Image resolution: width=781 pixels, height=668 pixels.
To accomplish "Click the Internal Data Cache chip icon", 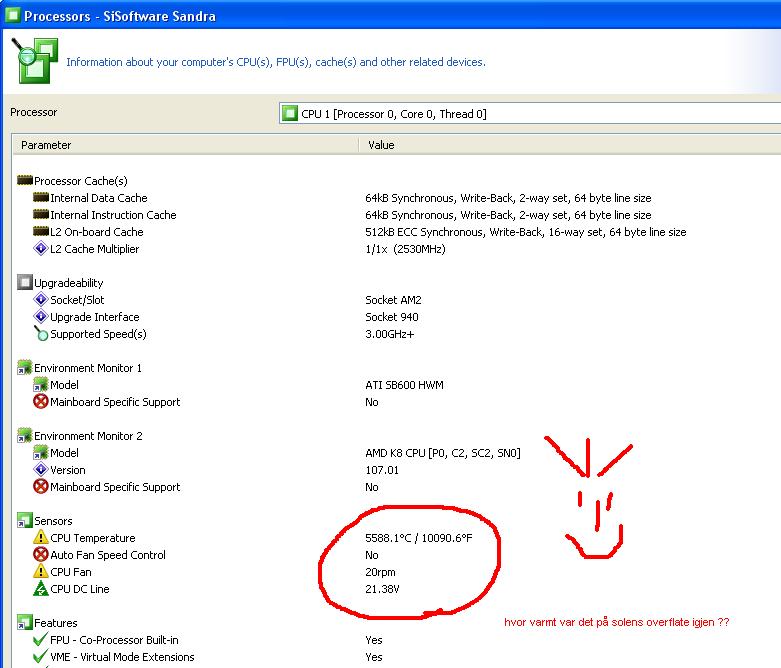I will click(x=41, y=197).
